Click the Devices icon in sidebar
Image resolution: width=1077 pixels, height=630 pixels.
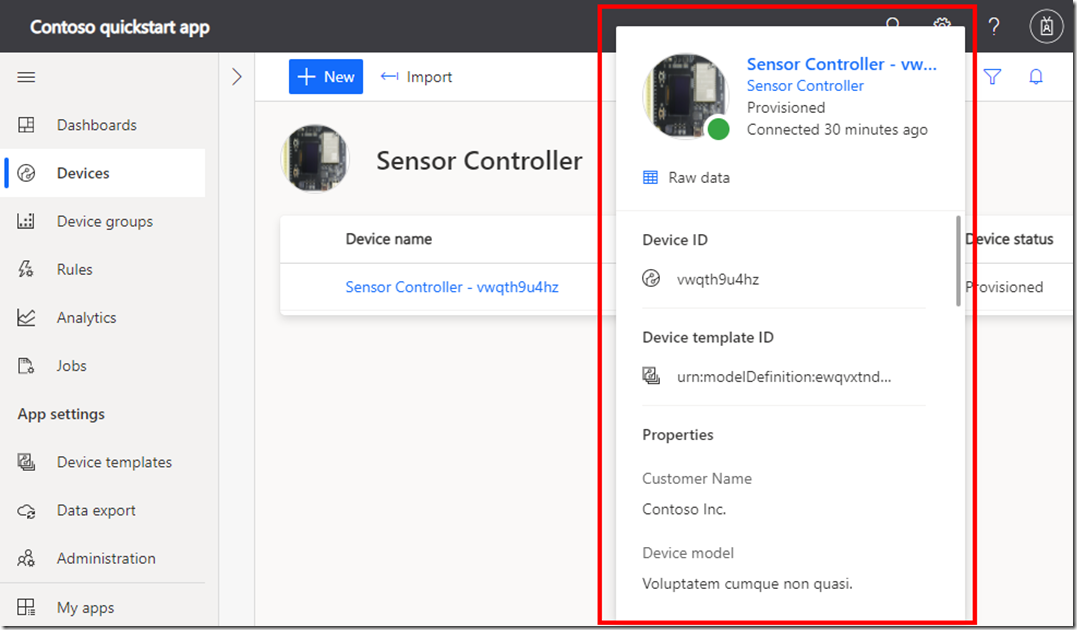[26, 173]
